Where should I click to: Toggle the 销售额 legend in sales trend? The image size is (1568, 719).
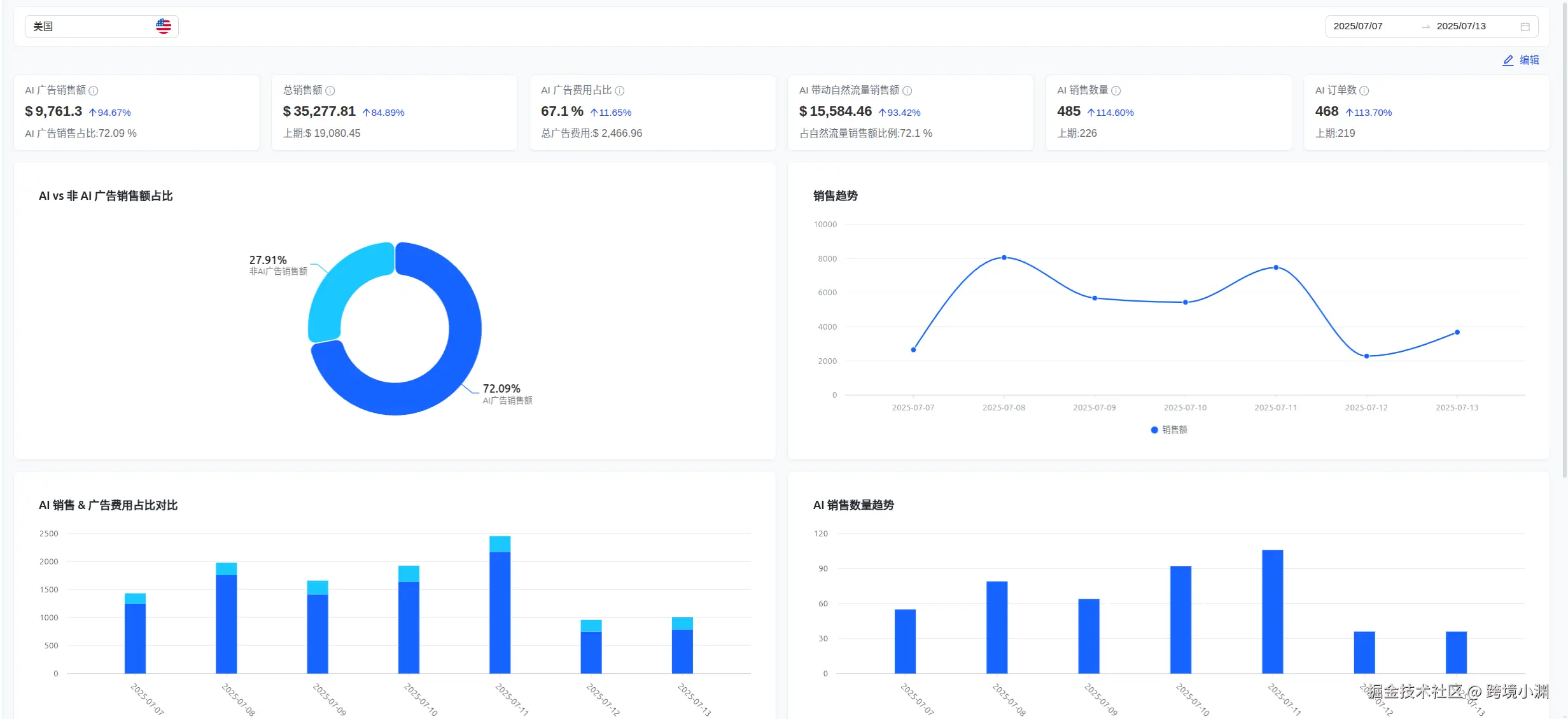[x=1169, y=430]
